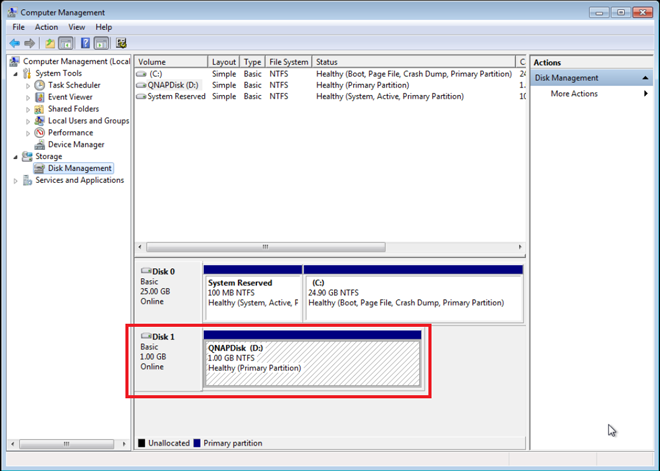
Task: Click the Device Manager icon
Action: [x=39, y=144]
